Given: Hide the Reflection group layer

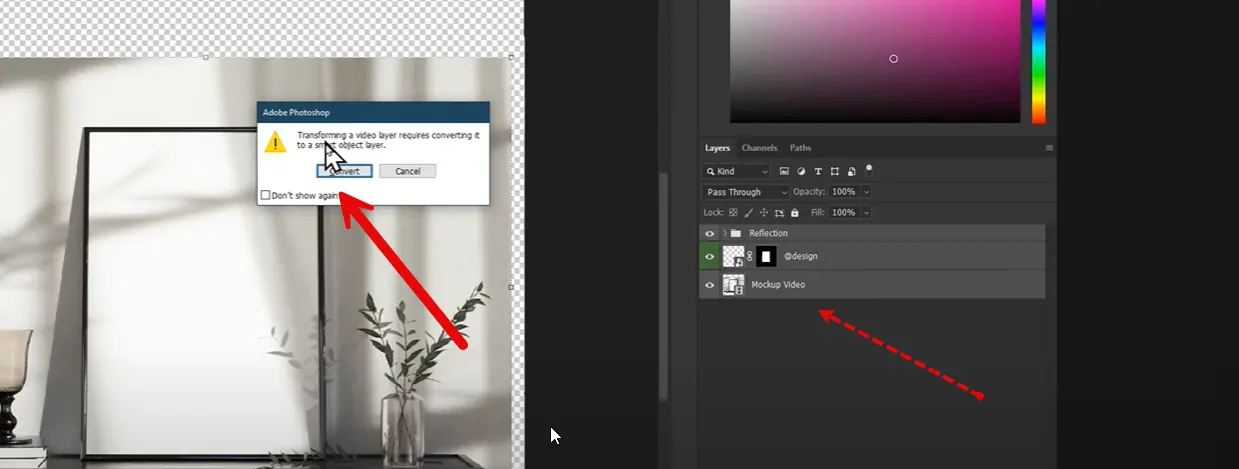Looking at the screenshot, I should [710, 233].
